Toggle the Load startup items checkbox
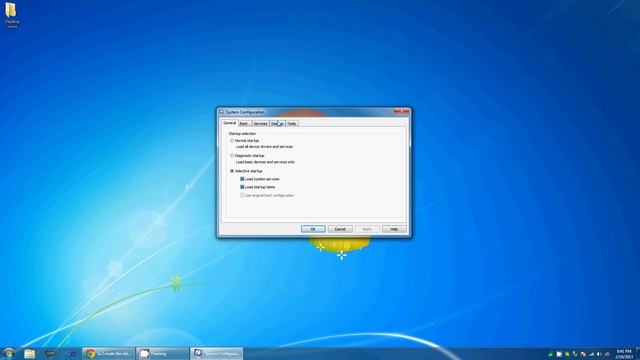The width and height of the screenshot is (640, 360). (242, 187)
